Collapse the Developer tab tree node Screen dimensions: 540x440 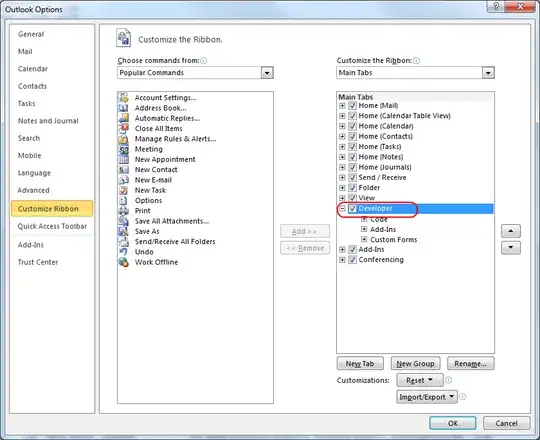click(x=342, y=208)
